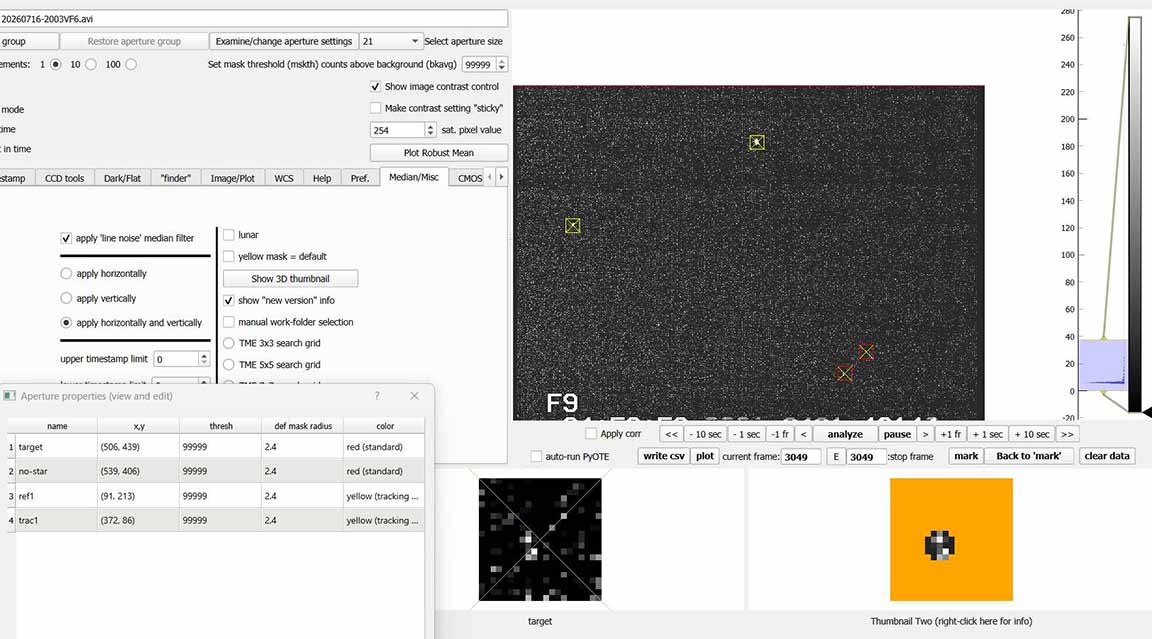
Task: Pause the video playback
Action: 897,434
